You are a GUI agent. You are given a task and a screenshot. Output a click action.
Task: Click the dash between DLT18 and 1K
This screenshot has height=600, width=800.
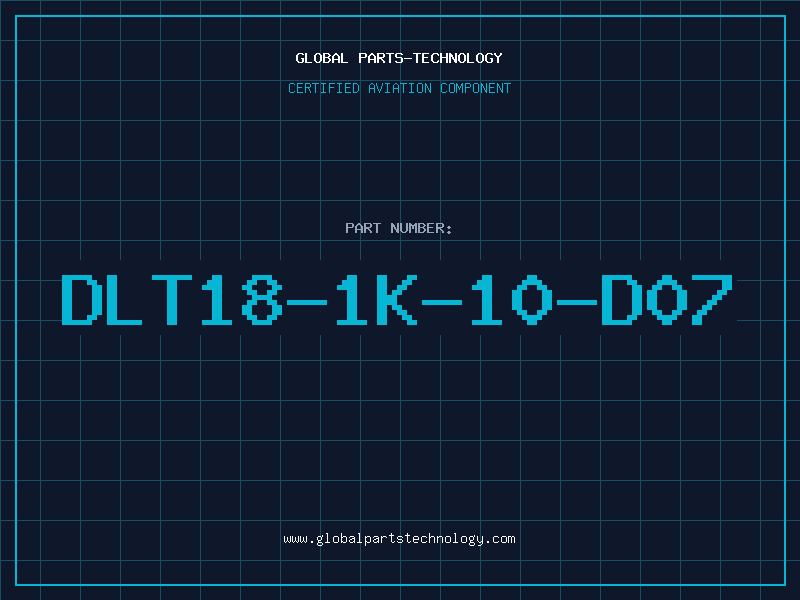[307, 303]
